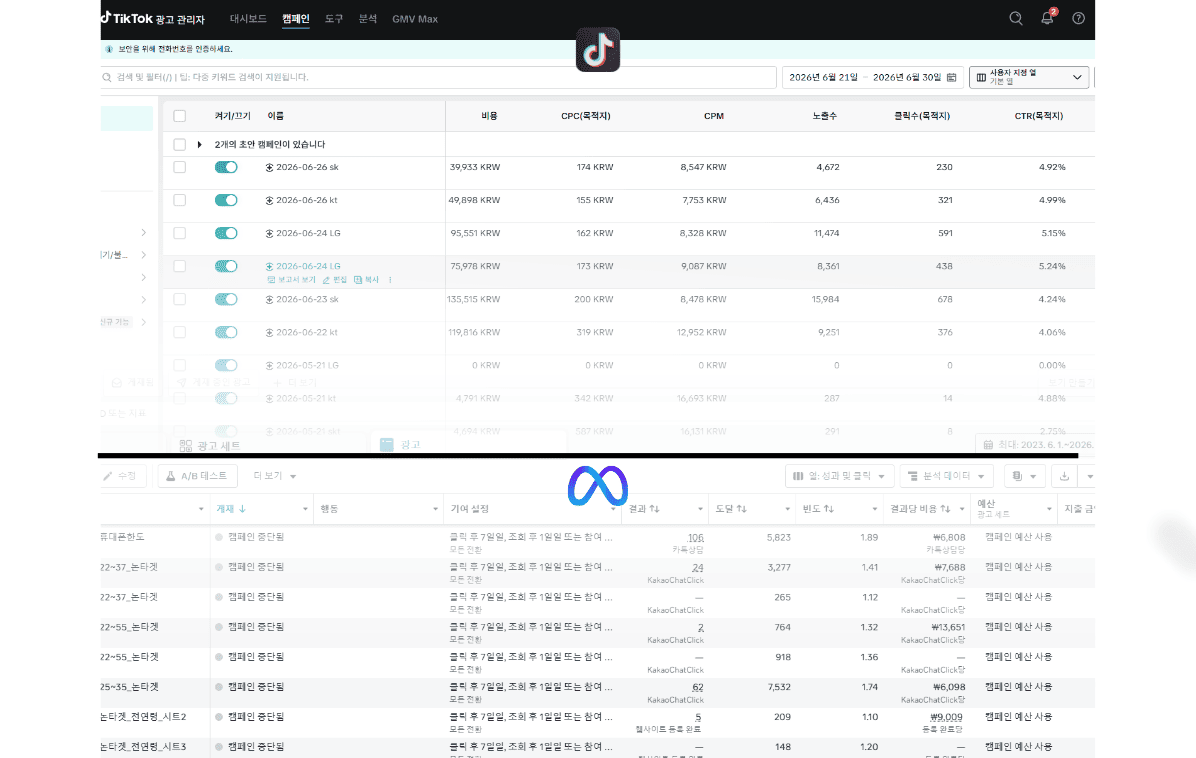Viewport: 1196px width, 758px height.
Task: Sort Meta table by 게재 column
Action: tap(231, 509)
